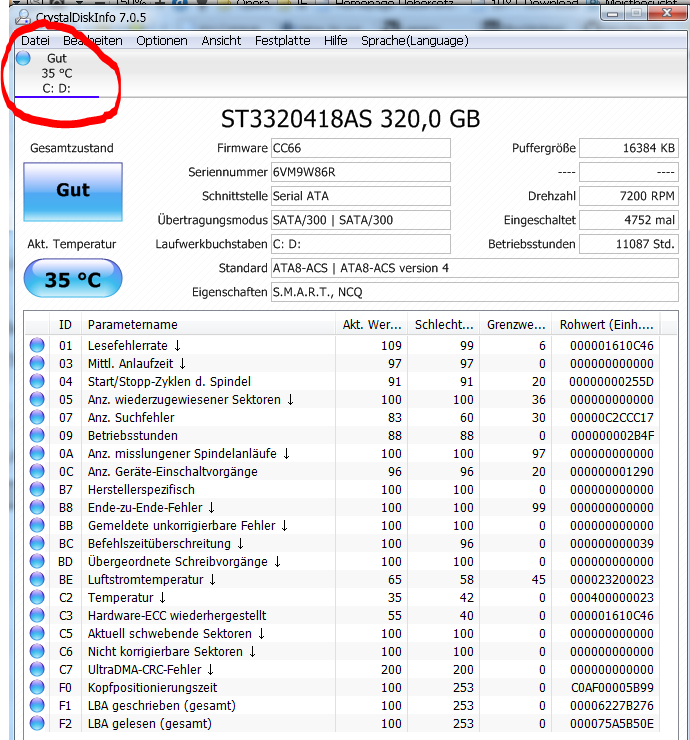690x740 pixels.
Task: Click status orb for Start/Stopp-Zyklen row
Action: 37,381
